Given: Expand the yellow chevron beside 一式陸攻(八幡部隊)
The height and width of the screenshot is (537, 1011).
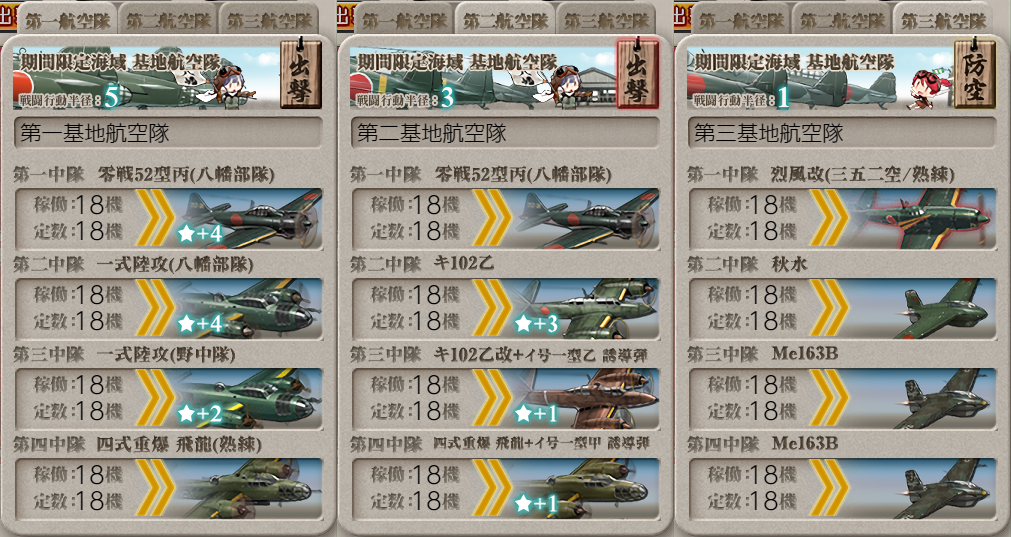Looking at the screenshot, I should tap(155, 308).
